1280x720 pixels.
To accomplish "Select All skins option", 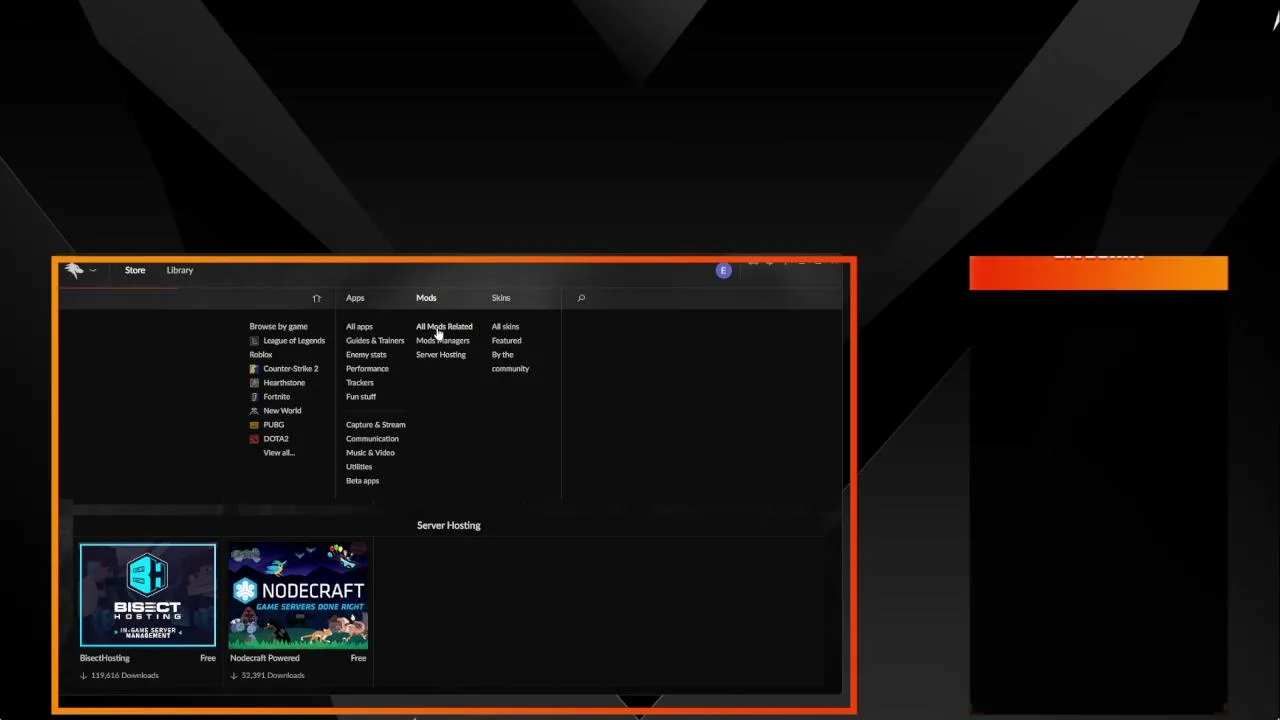I will pos(505,327).
